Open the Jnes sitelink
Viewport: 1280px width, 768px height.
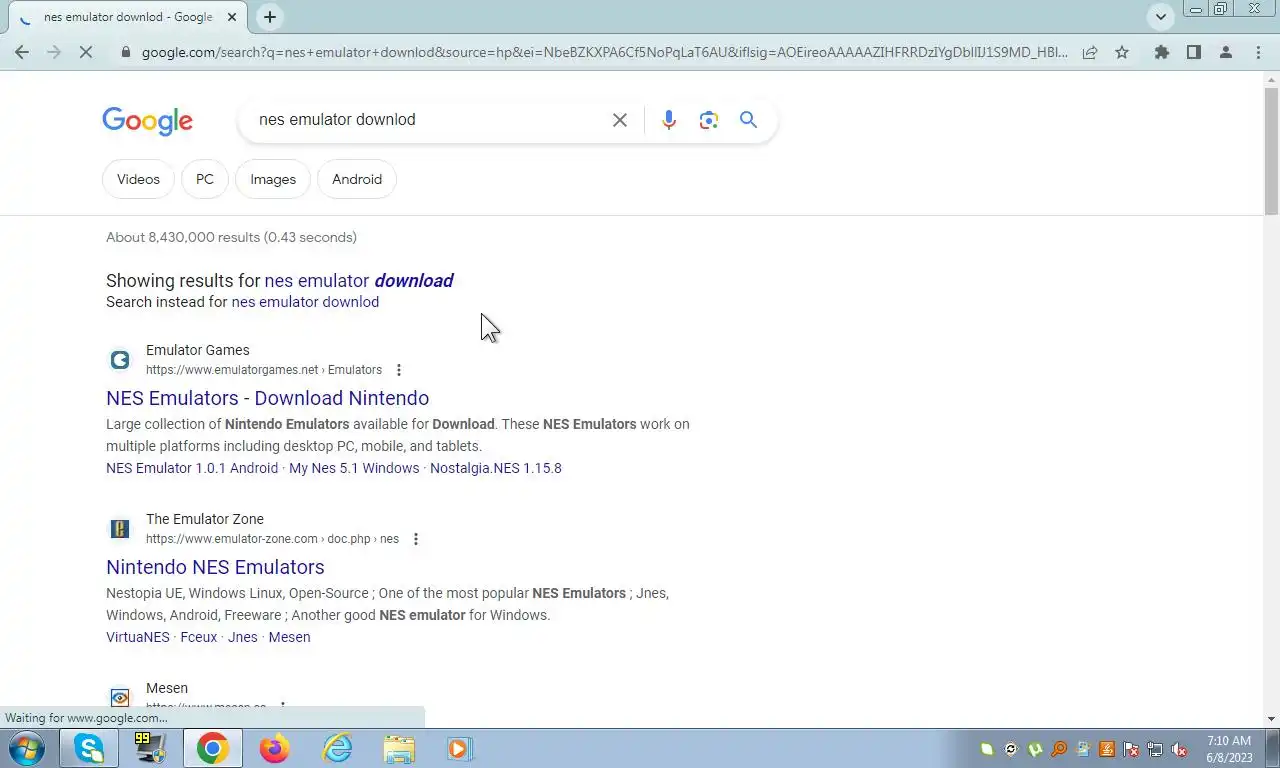pyautogui.click(x=243, y=637)
